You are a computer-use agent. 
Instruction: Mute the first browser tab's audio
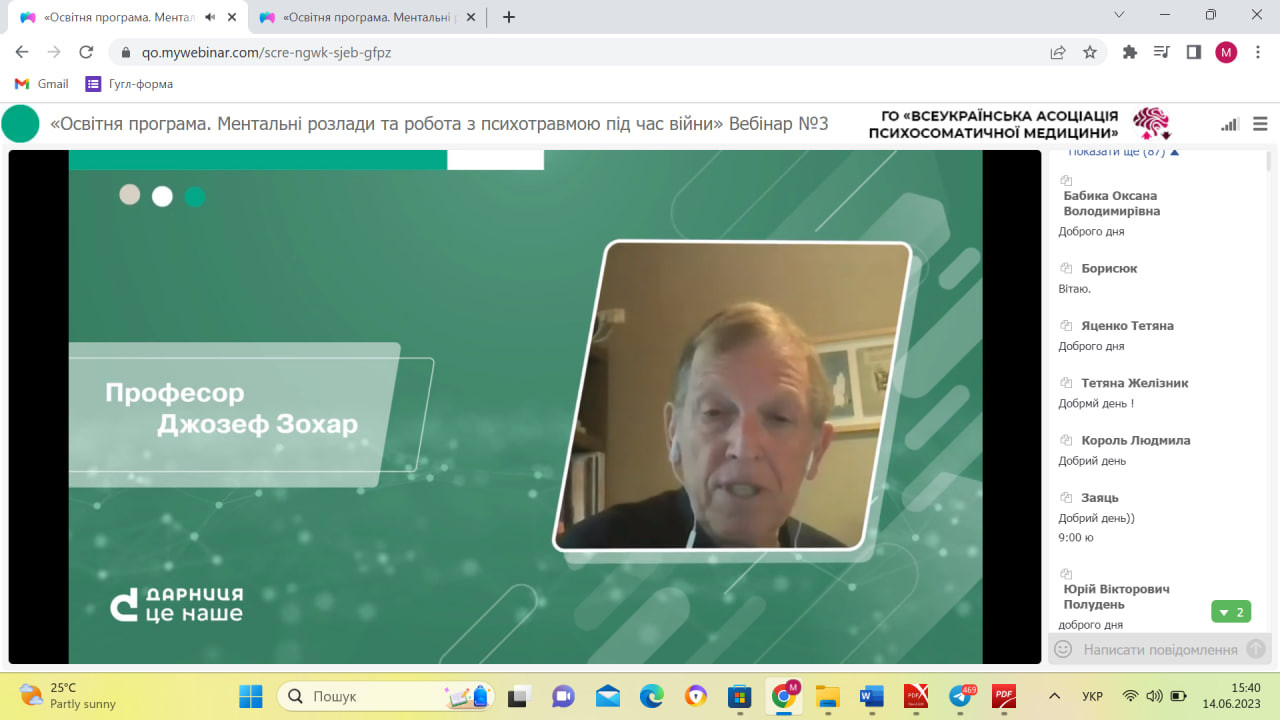click(210, 17)
